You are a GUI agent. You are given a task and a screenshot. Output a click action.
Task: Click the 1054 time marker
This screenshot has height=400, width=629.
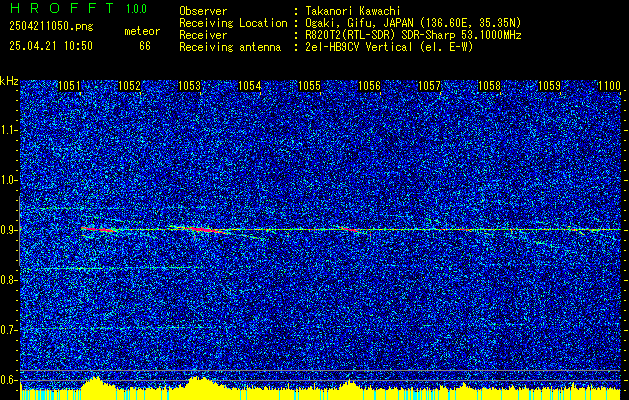250,86
